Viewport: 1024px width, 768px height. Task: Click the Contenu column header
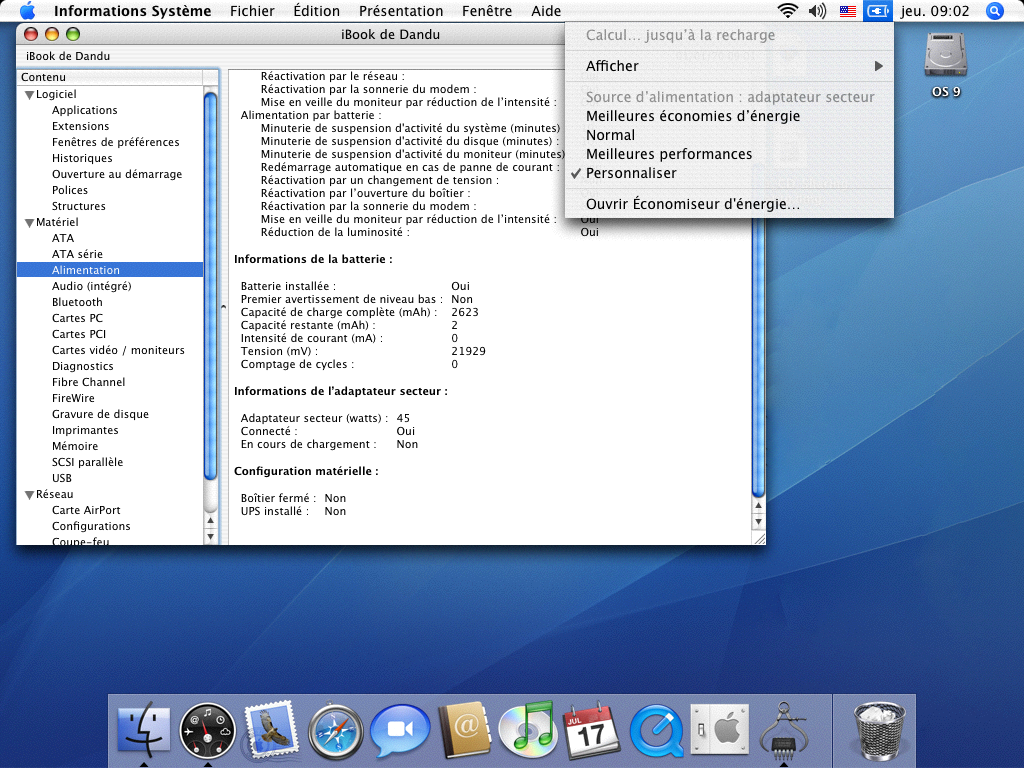tap(110, 77)
